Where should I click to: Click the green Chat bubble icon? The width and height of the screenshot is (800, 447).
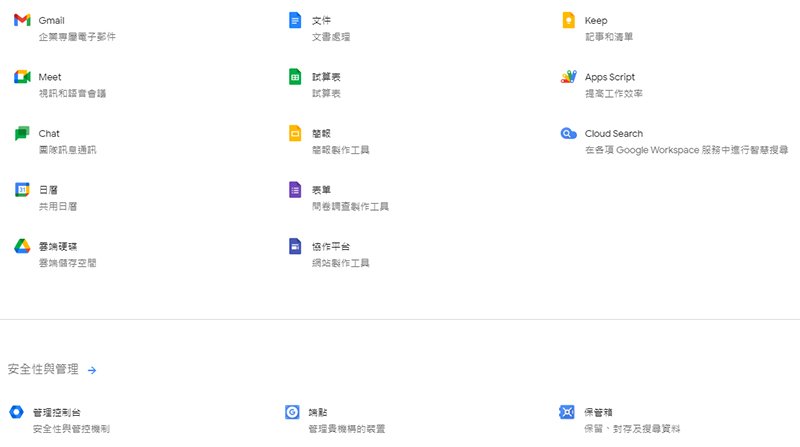pos(21,134)
